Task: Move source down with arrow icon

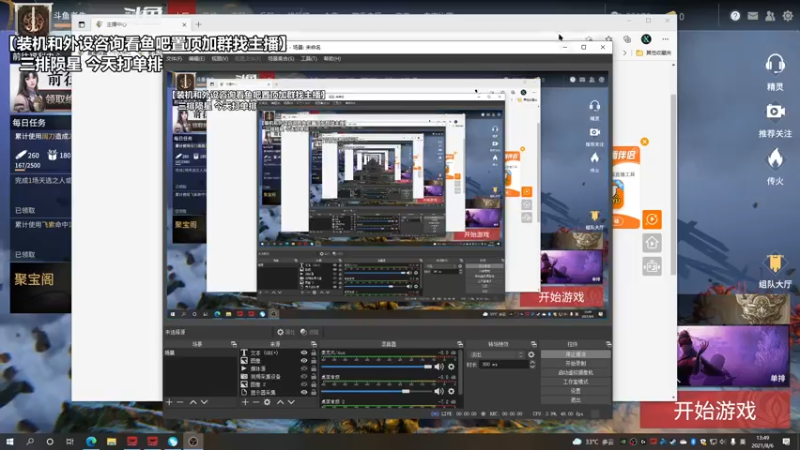Action: click(x=291, y=402)
